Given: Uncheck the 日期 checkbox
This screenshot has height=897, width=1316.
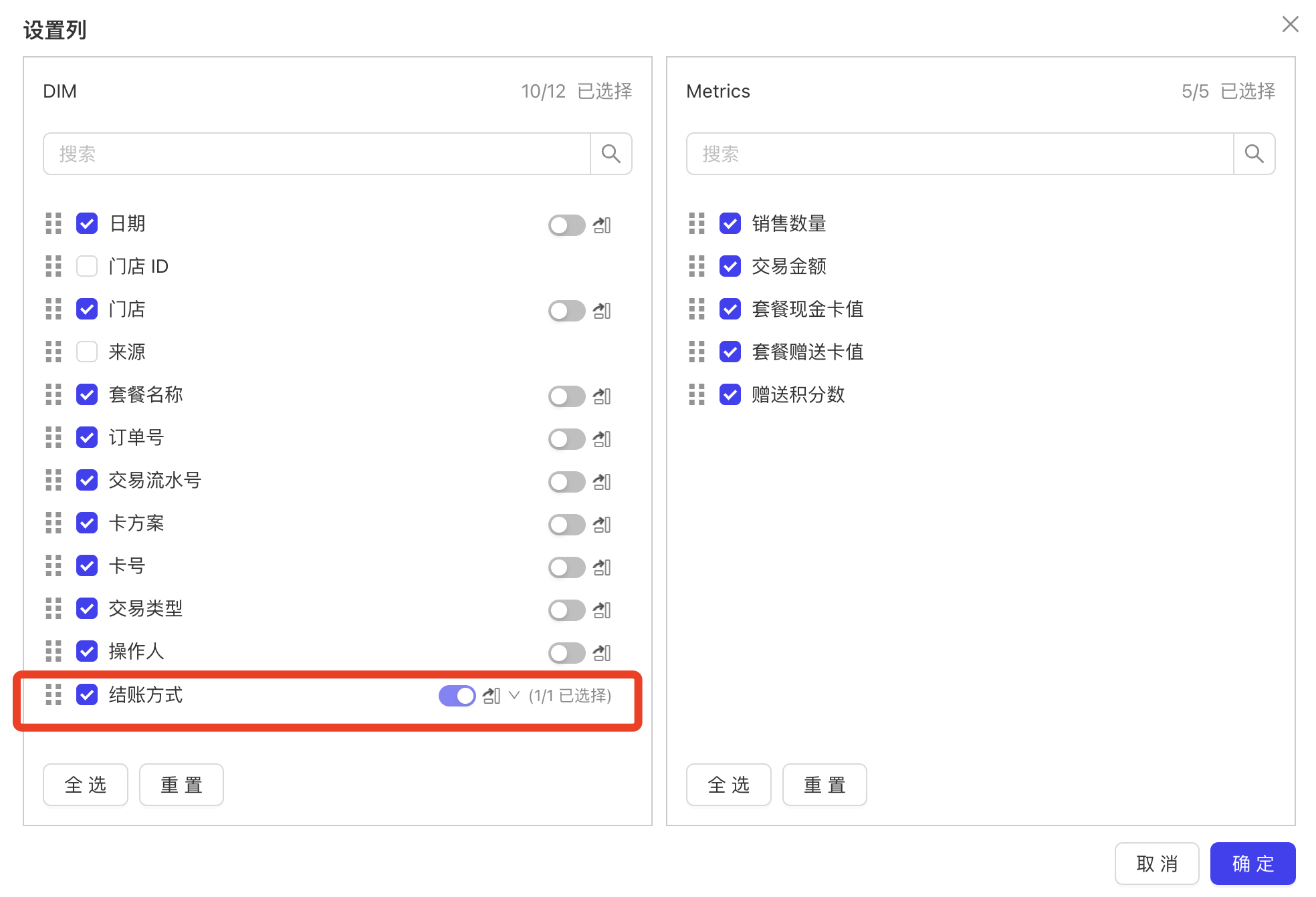Looking at the screenshot, I should click(x=87, y=223).
